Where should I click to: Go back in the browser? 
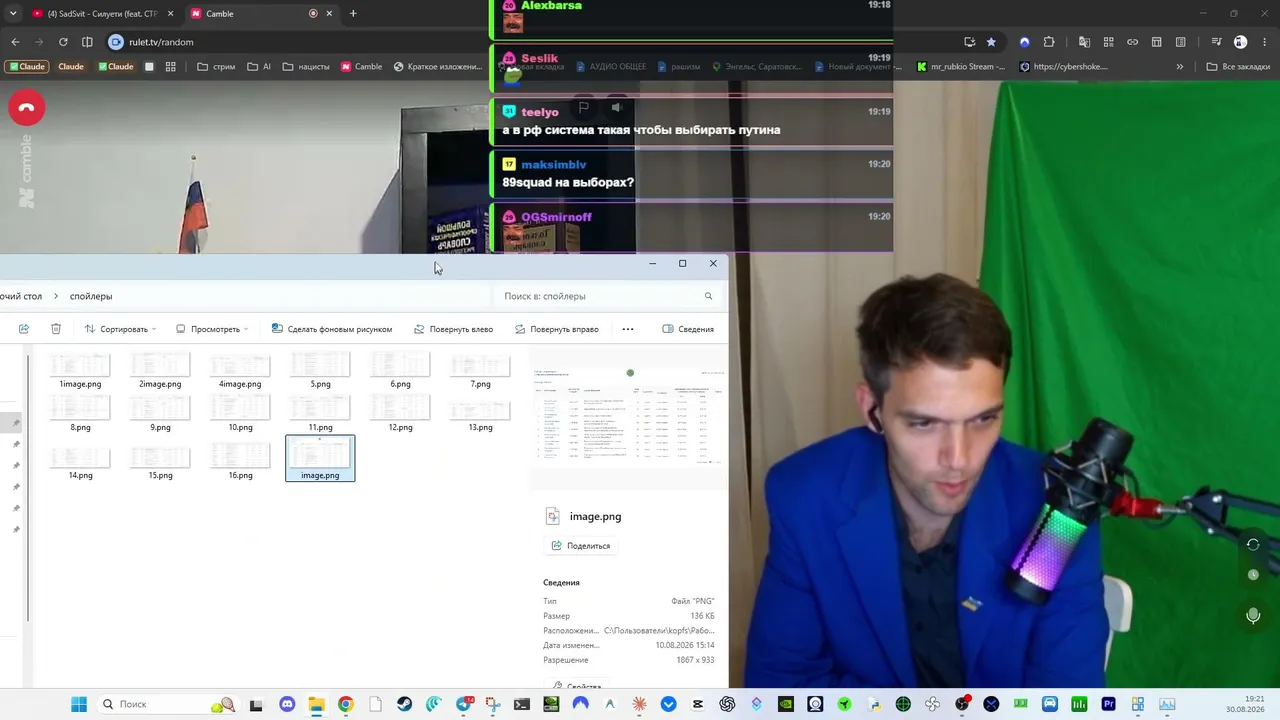click(15, 42)
